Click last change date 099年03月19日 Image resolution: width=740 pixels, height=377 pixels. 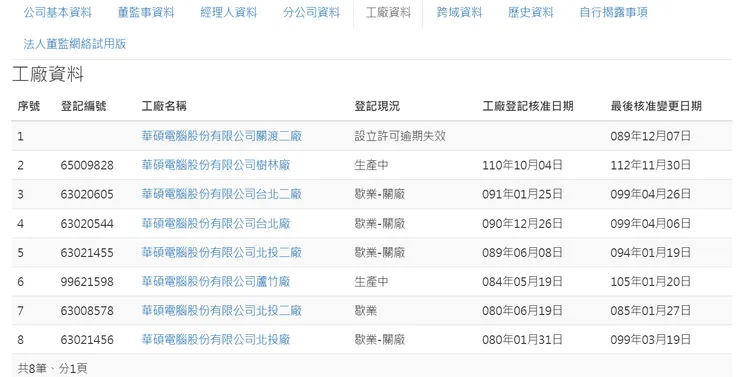[650, 340]
